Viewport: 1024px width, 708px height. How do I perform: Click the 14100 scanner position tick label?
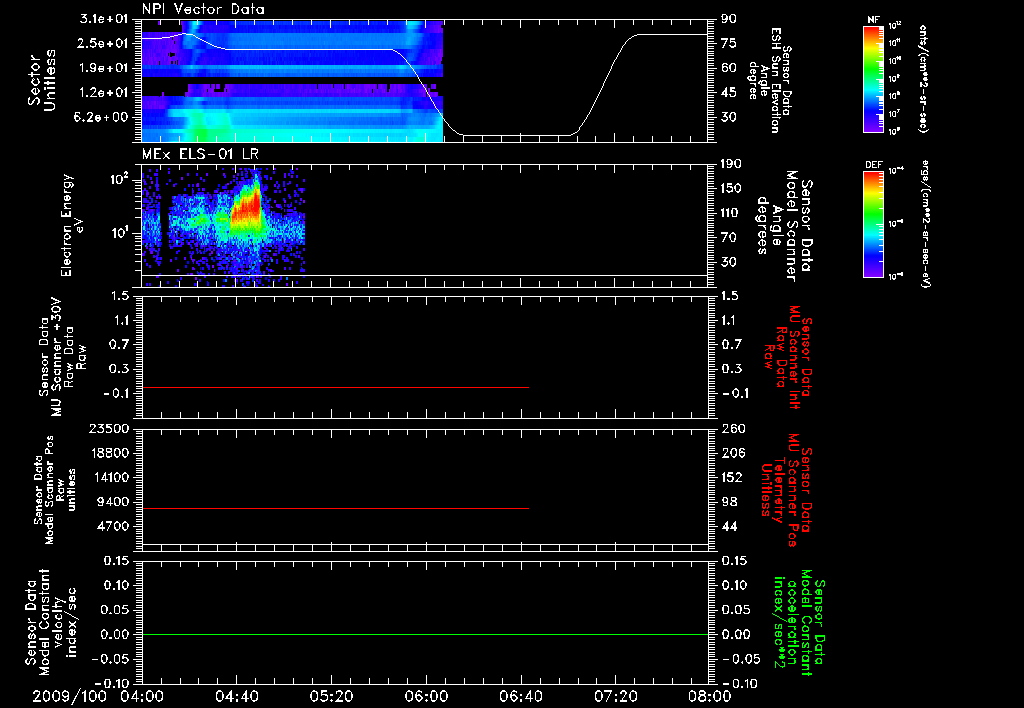click(108, 477)
